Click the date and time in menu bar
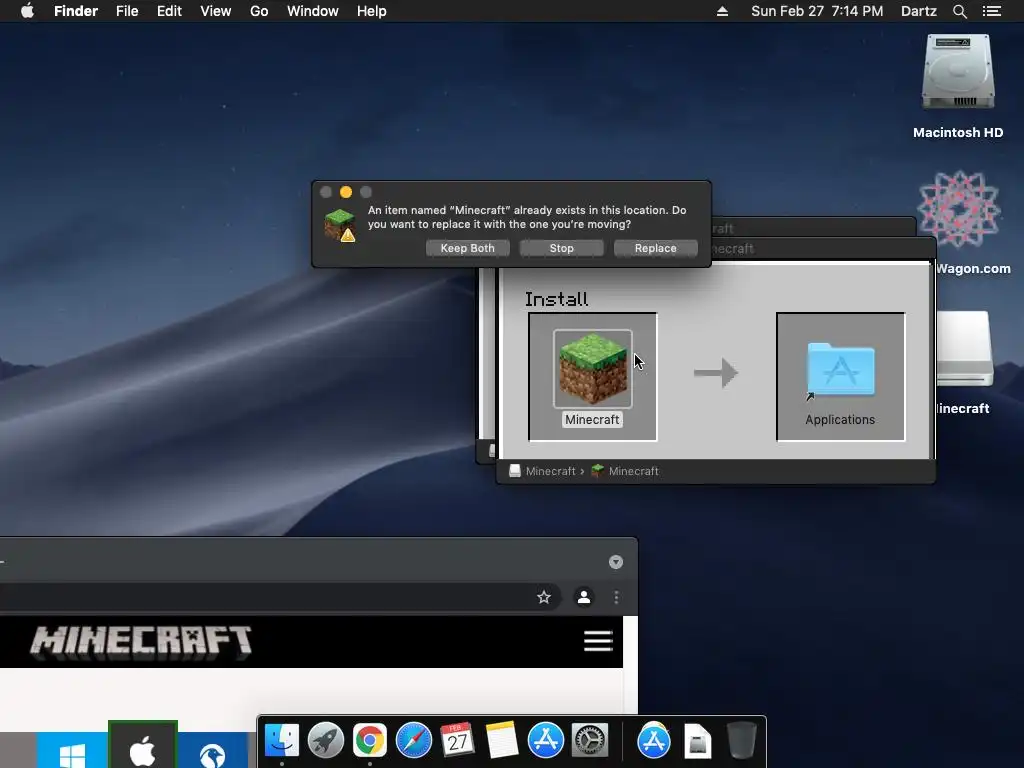 [817, 11]
